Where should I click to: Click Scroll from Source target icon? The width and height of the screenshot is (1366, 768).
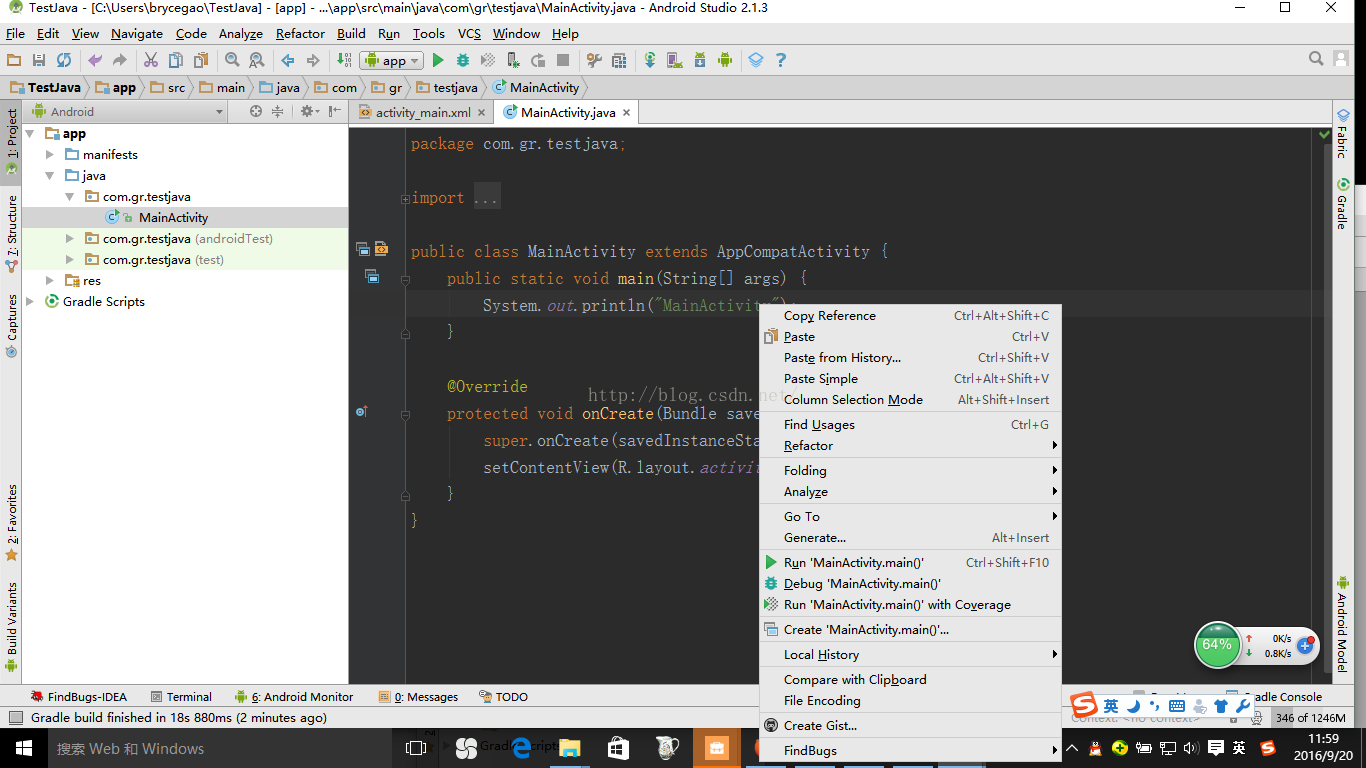pyautogui.click(x=256, y=112)
